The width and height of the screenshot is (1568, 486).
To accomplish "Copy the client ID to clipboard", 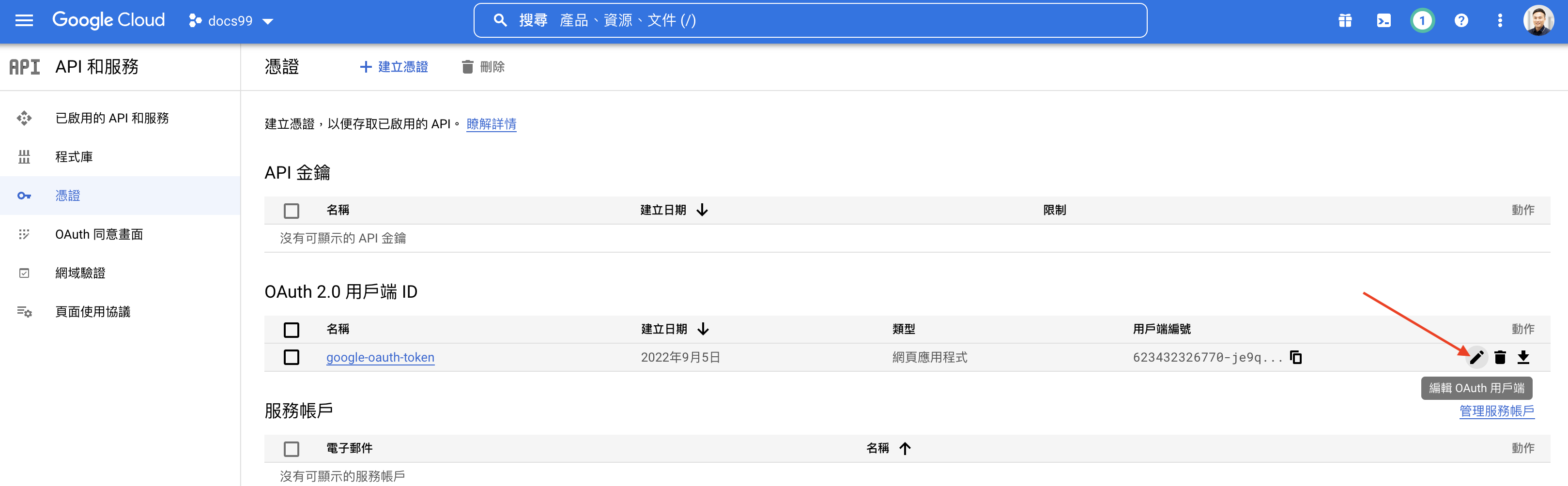I will tap(1296, 357).
